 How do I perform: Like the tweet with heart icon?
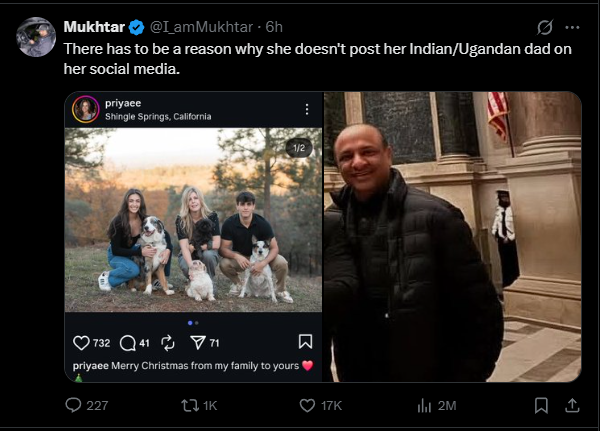[308, 405]
